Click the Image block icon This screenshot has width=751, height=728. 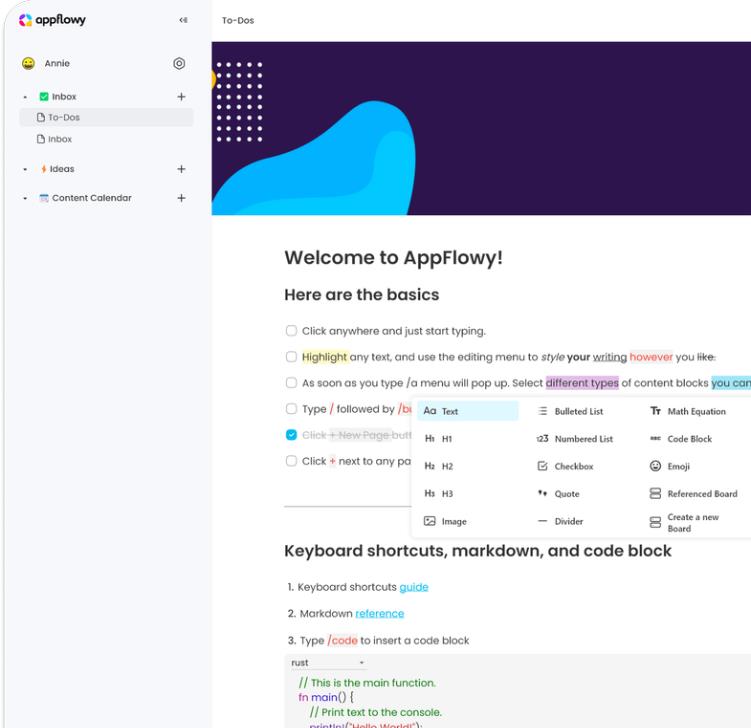pyautogui.click(x=430, y=521)
